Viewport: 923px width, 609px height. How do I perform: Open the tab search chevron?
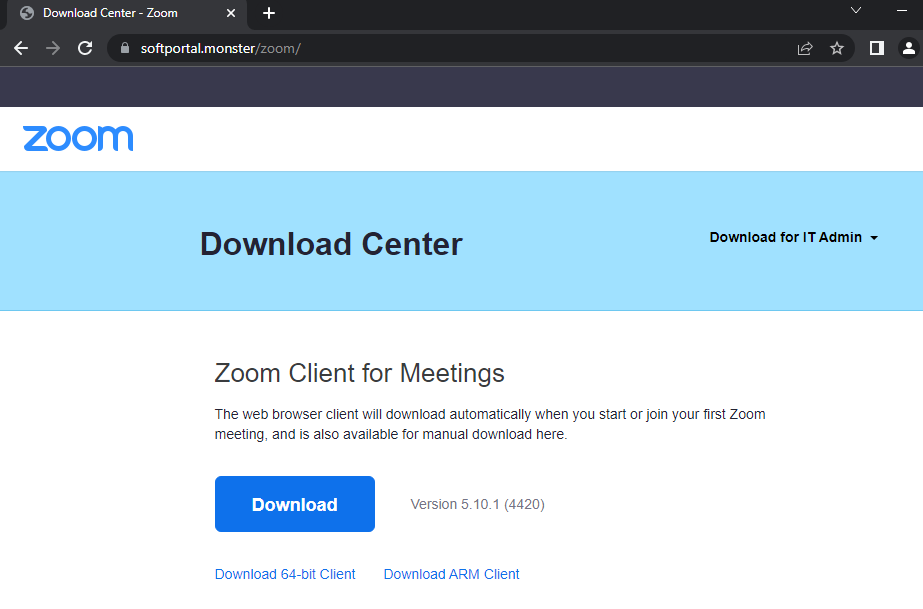click(x=856, y=11)
